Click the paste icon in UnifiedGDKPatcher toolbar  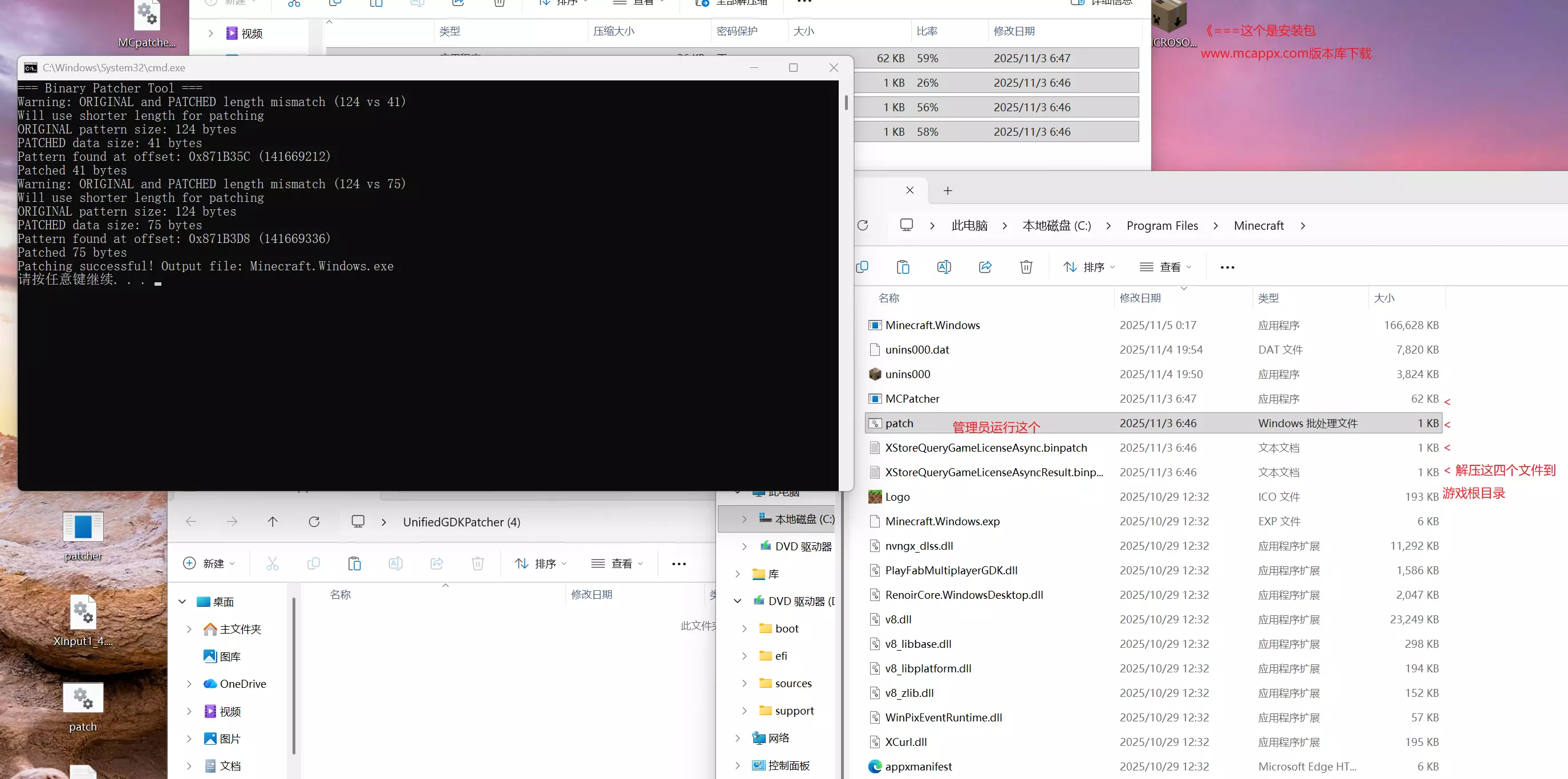point(354,563)
